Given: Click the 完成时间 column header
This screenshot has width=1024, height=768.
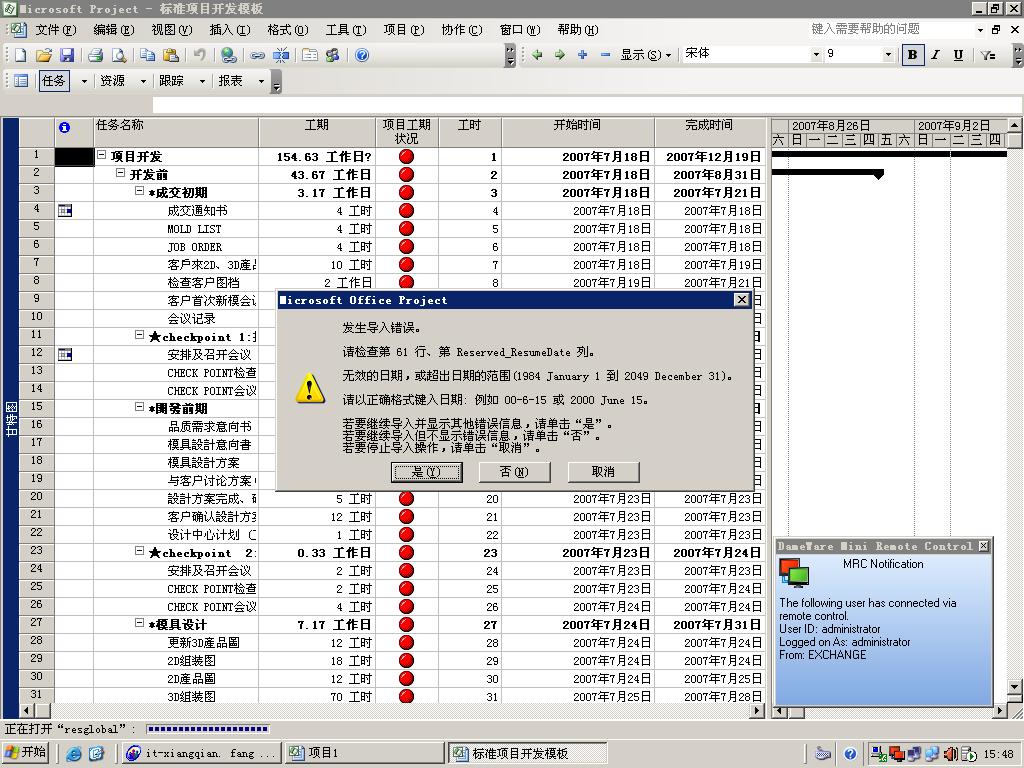Looking at the screenshot, I should [x=709, y=132].
